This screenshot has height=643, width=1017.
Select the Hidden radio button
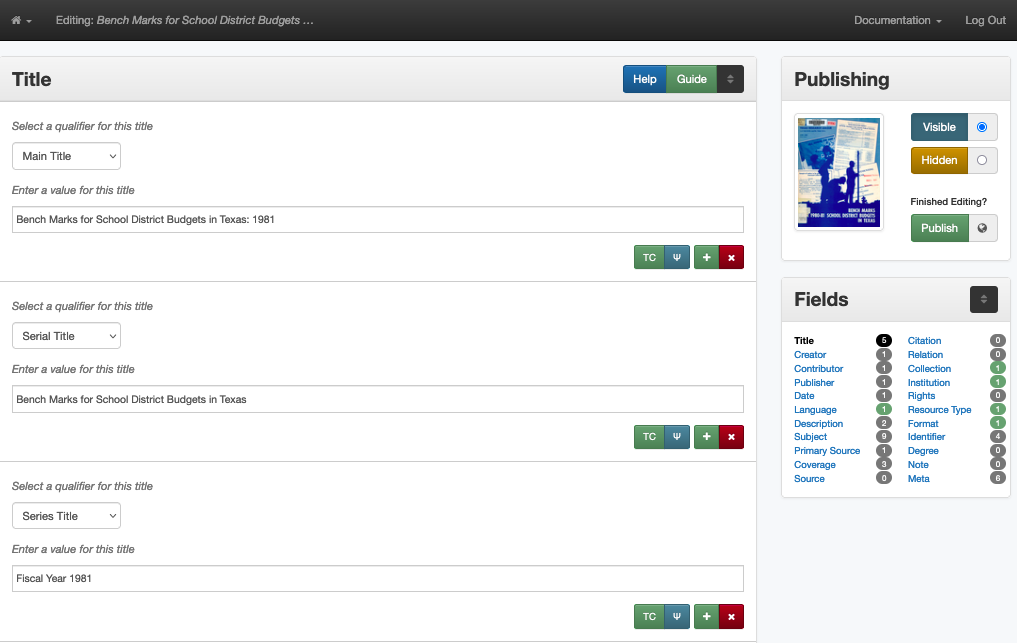coord(982,160)
